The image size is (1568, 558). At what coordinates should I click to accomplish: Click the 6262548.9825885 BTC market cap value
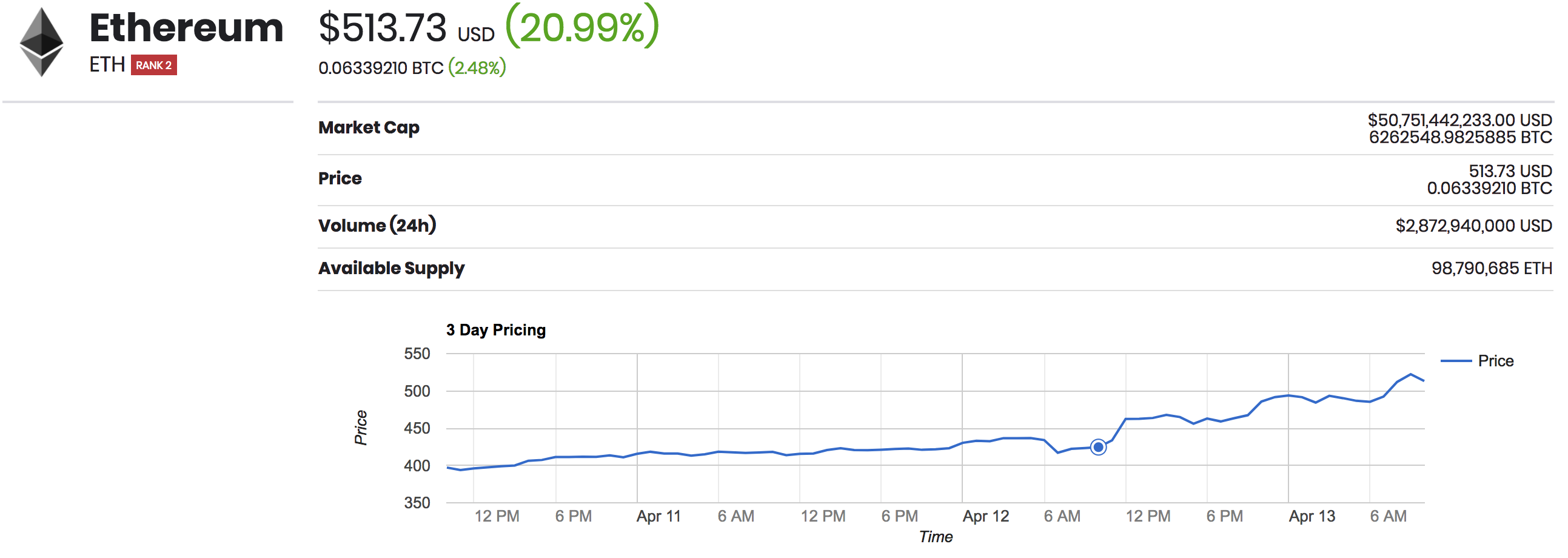point(1460,137)
